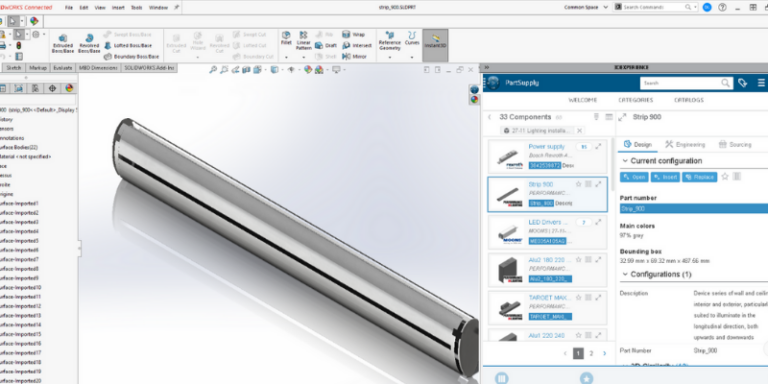The image size is (768, 384).
Task: Toggle favorite star next to Replace button
Action: (725, 177)
